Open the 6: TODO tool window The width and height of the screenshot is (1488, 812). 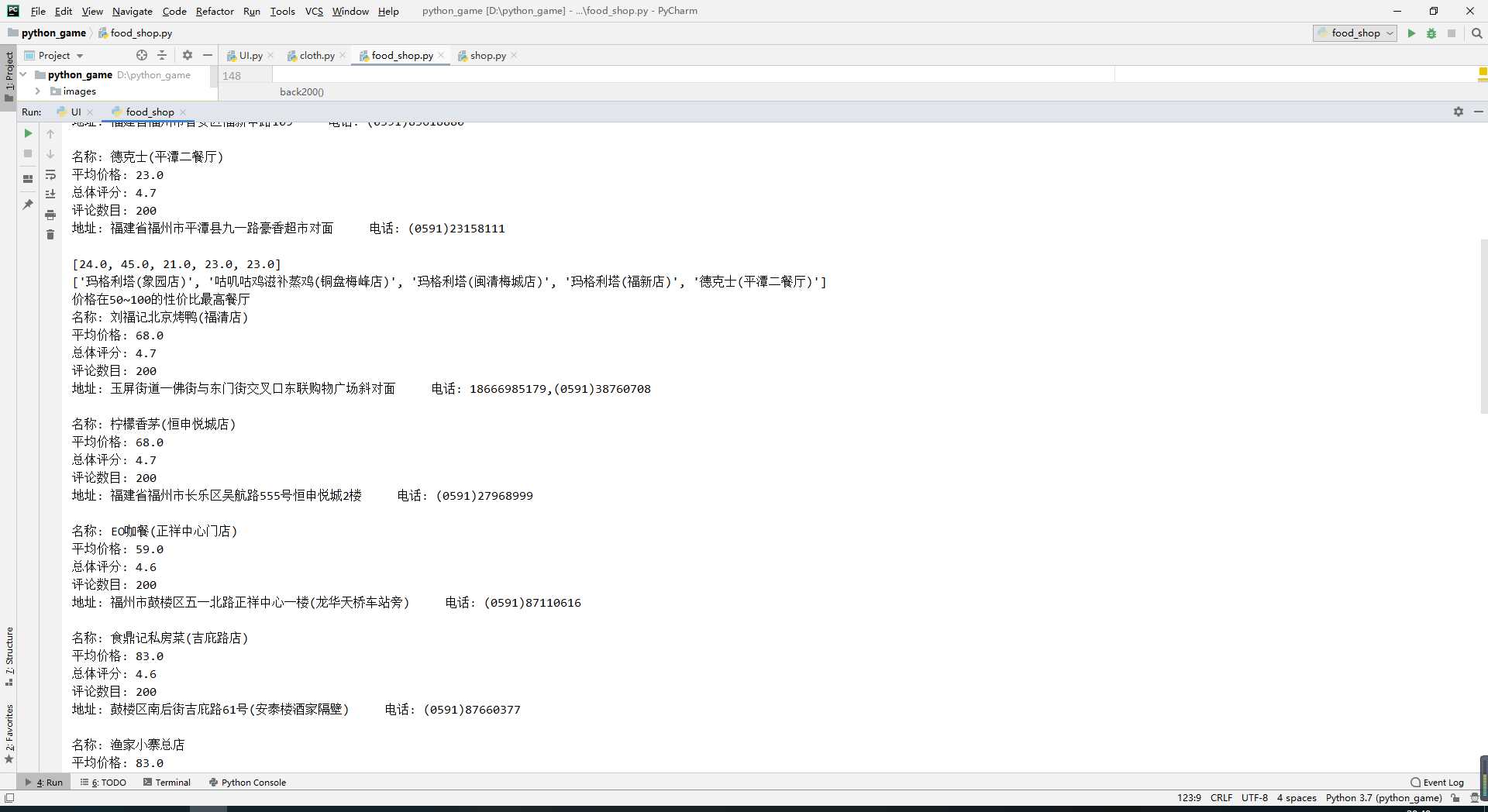coord(104,783)
